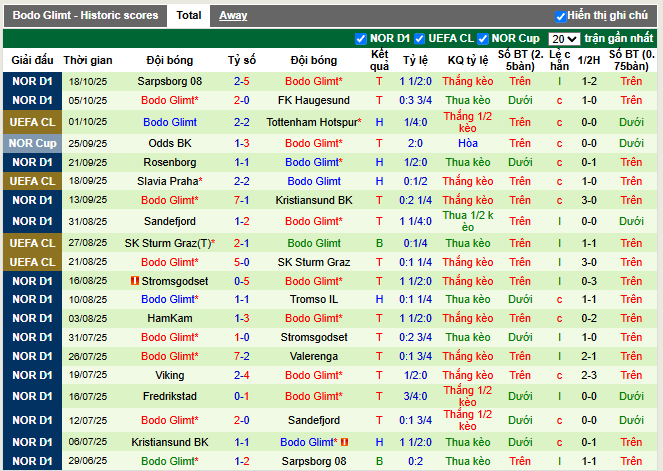Open the Sarpsborg 08 team link on 18/10/25

pos(169,81)
